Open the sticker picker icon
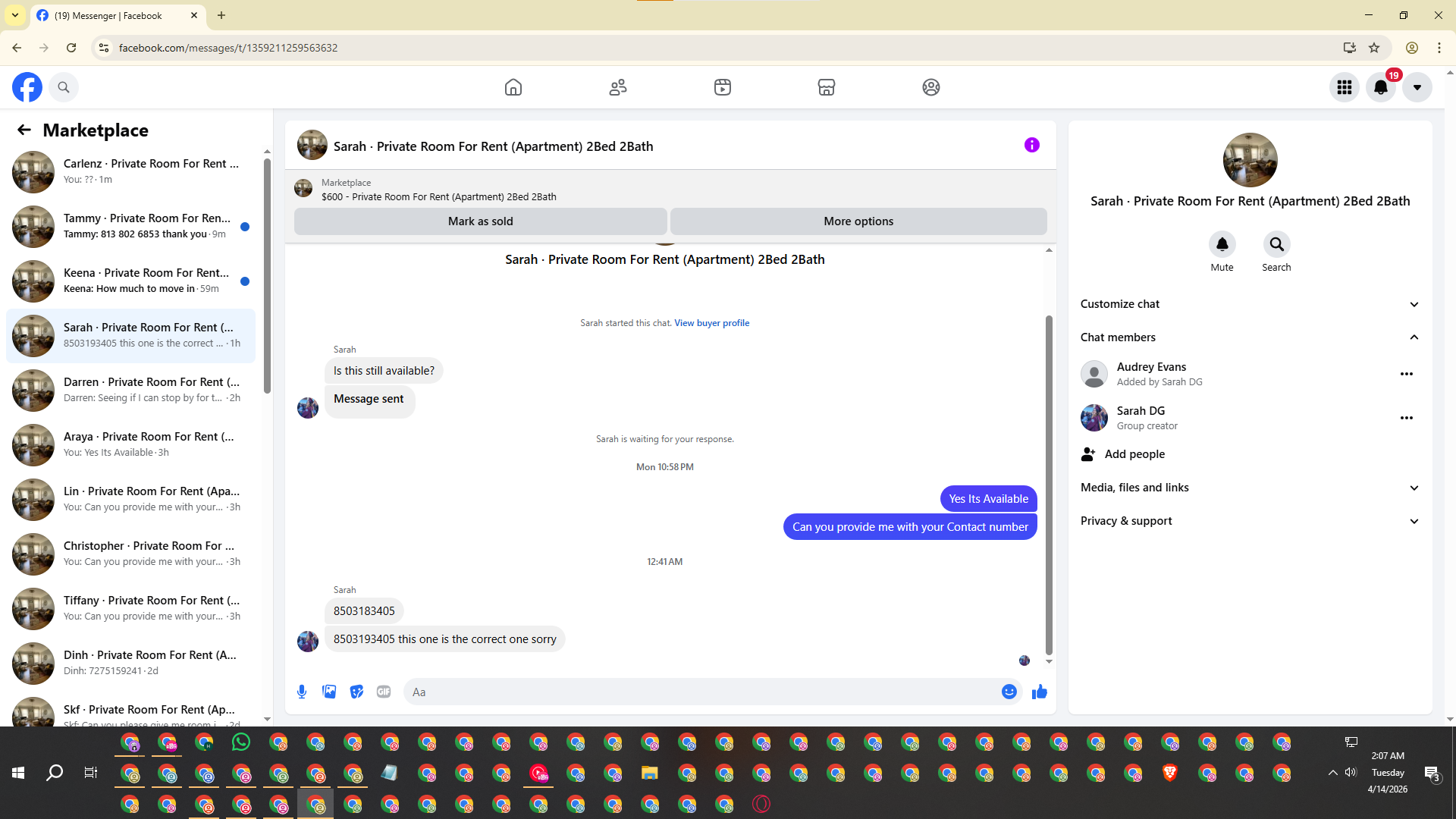 pos(356,692)
